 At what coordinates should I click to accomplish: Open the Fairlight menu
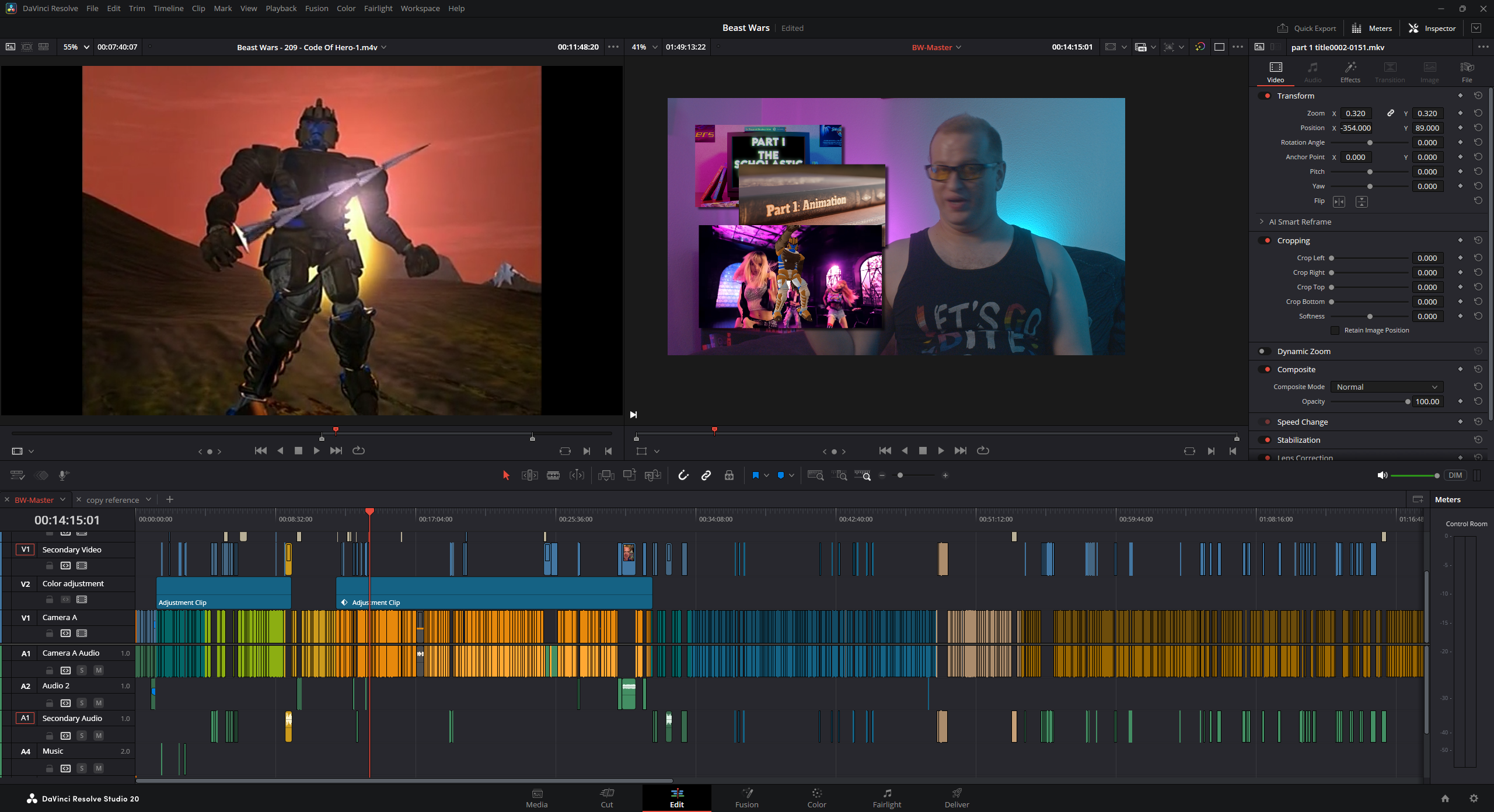coord(378,8)
